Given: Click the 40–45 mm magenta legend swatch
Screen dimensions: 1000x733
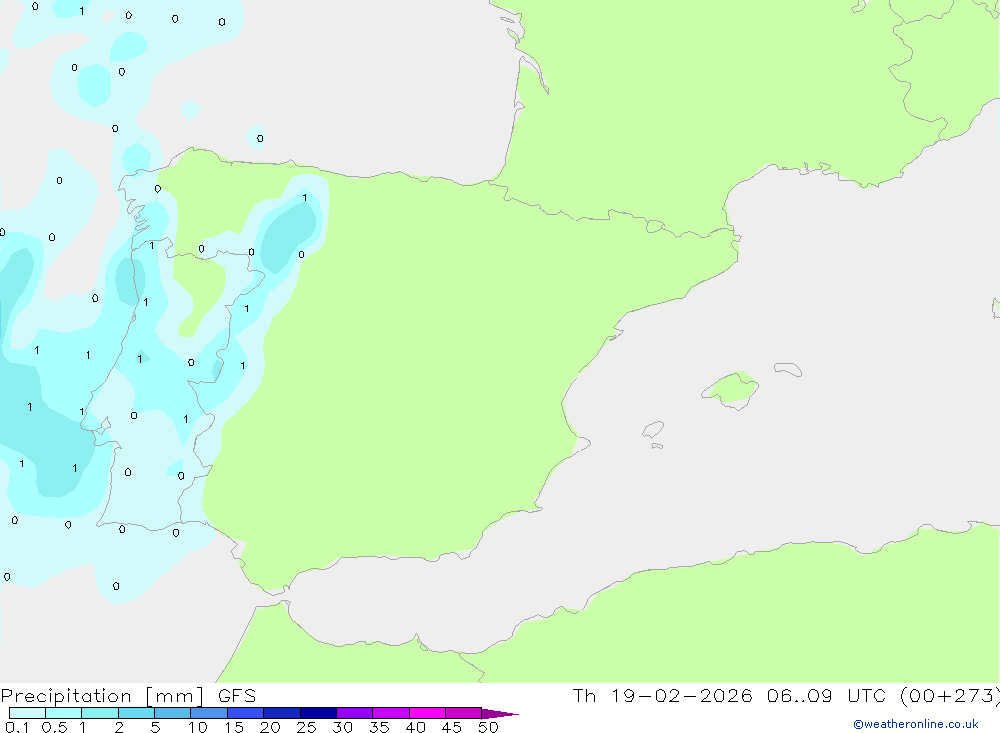Looking at the screenshot, I should [427, 713].
